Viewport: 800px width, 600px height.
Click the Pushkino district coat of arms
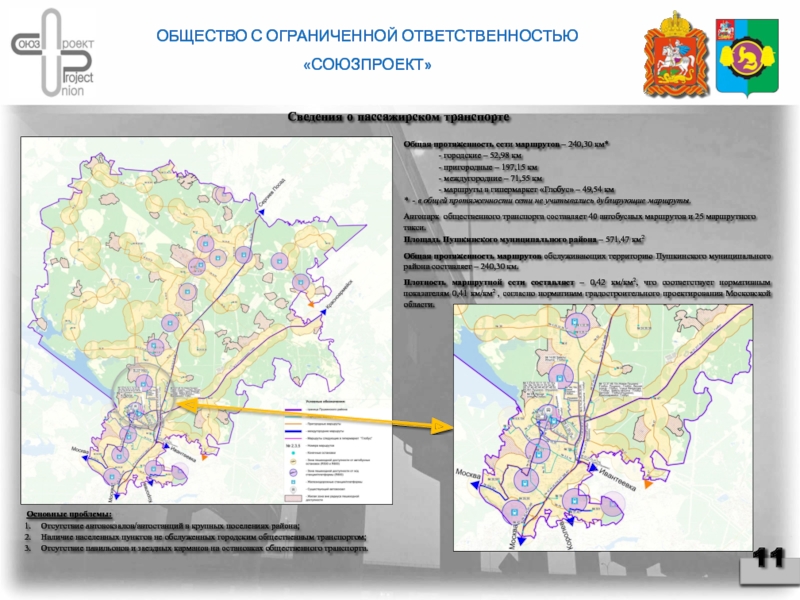point(747,57)
